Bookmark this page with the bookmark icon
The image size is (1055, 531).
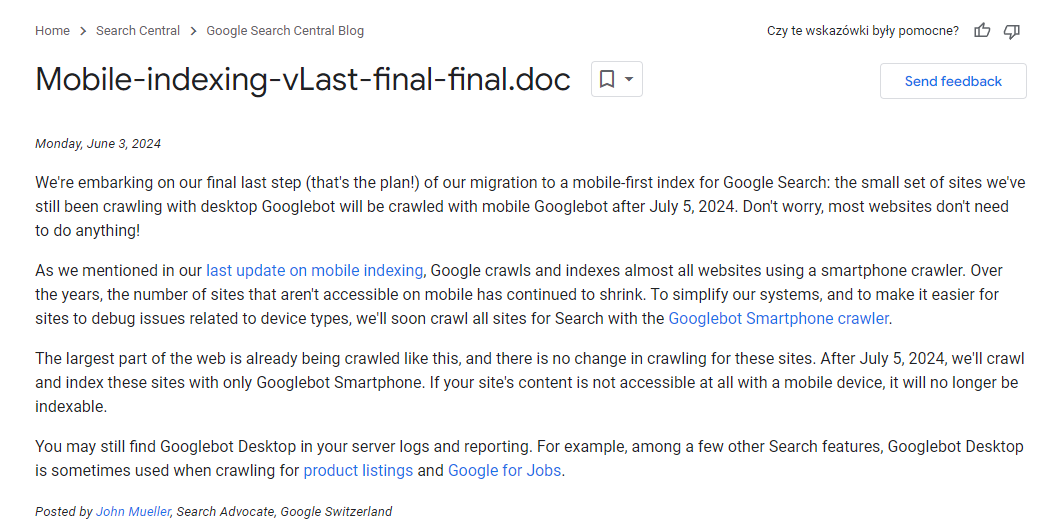point(607,79)
